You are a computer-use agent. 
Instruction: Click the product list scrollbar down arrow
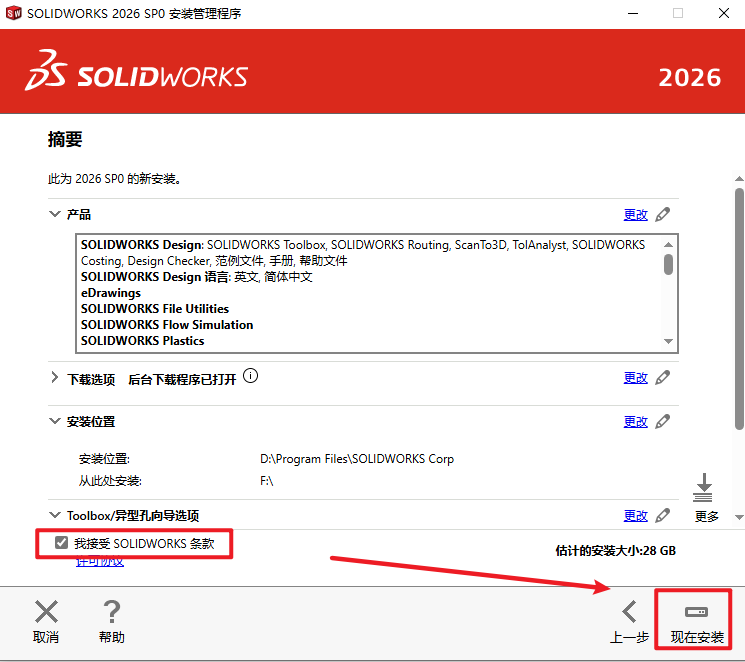pyautogui.click(x=669, y=342)
